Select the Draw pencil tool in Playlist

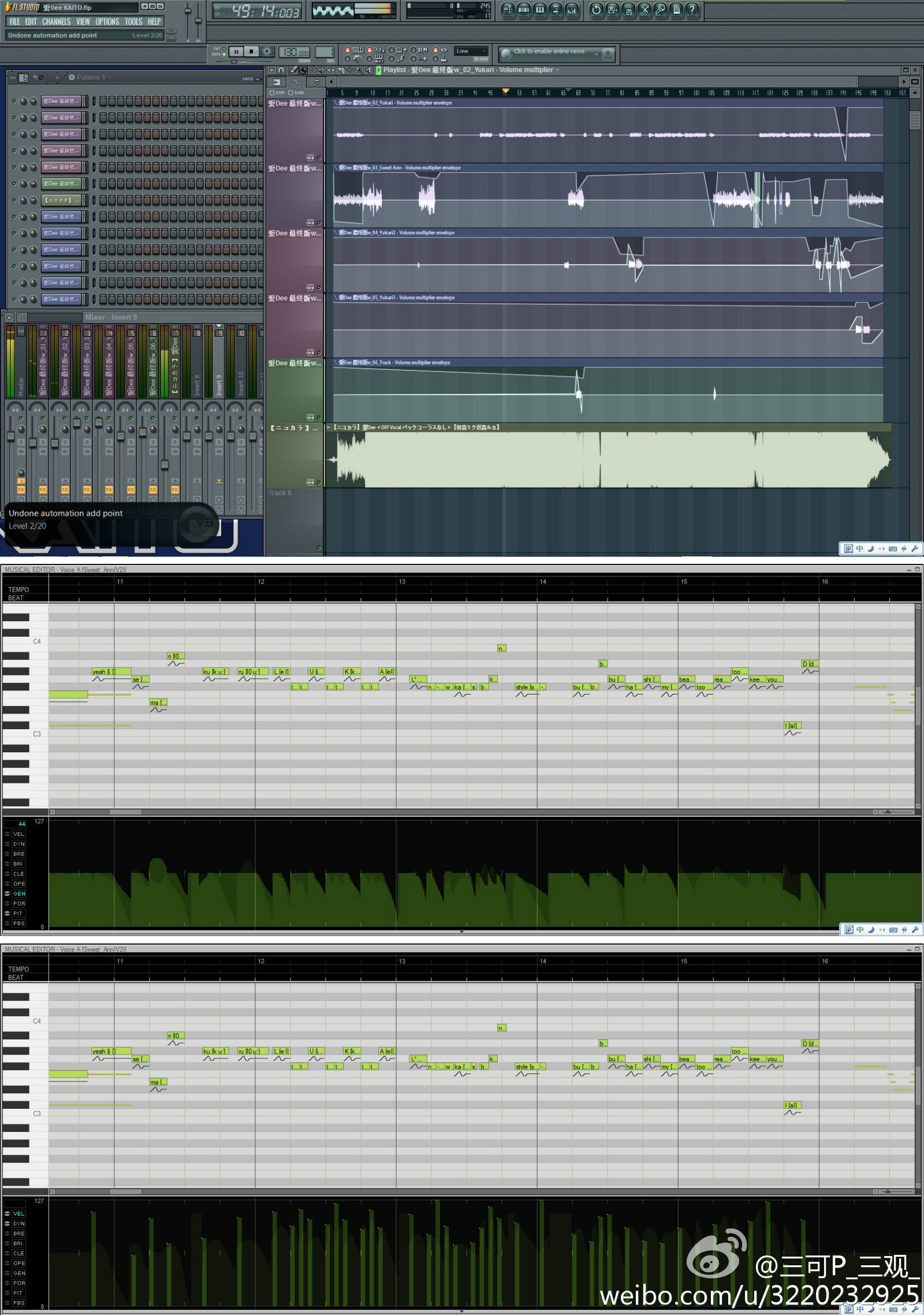[x=294, y=70]
